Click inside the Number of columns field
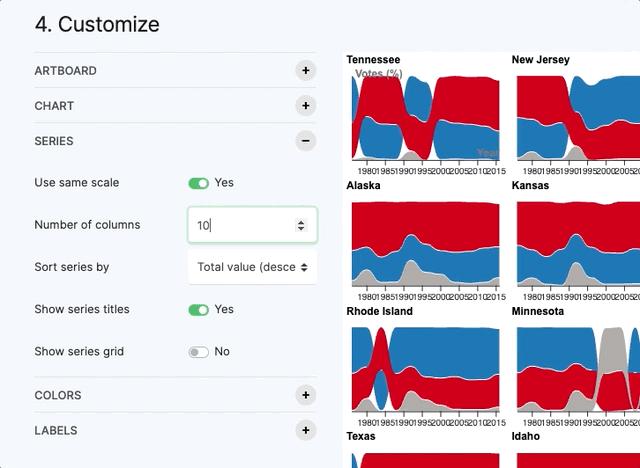Image resolution: width=640 pixels, height=468 pixels. [x=240, y=226]
